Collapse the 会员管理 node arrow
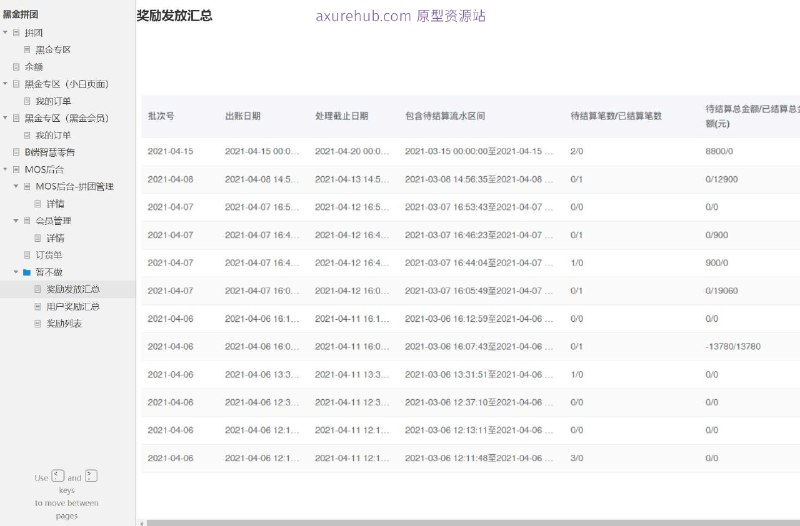The height and width of the screenshot is (526, 800). pyautogui.click(x=16, y=220)
